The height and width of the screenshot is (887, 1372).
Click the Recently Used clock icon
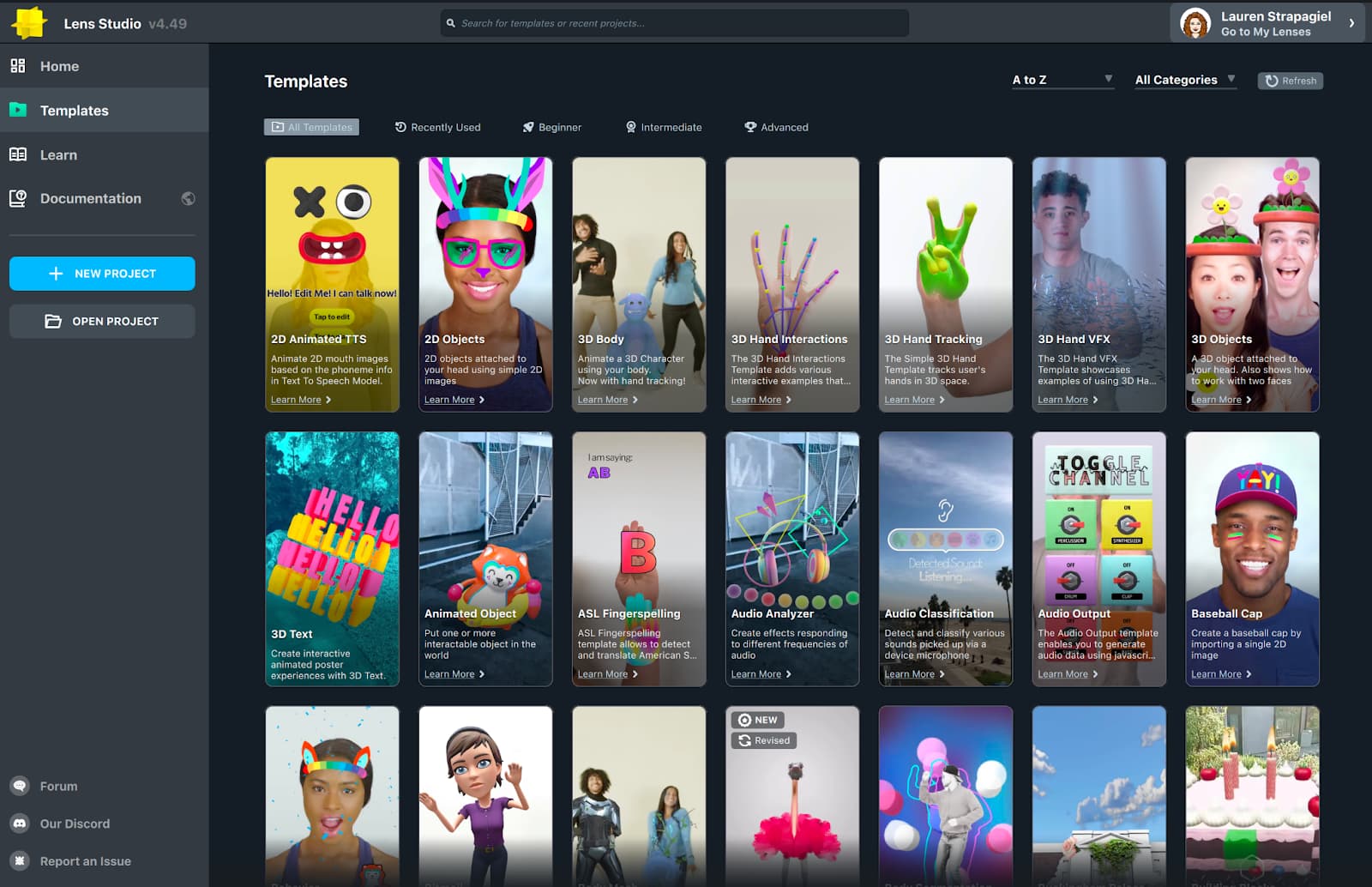pos(400,127)
